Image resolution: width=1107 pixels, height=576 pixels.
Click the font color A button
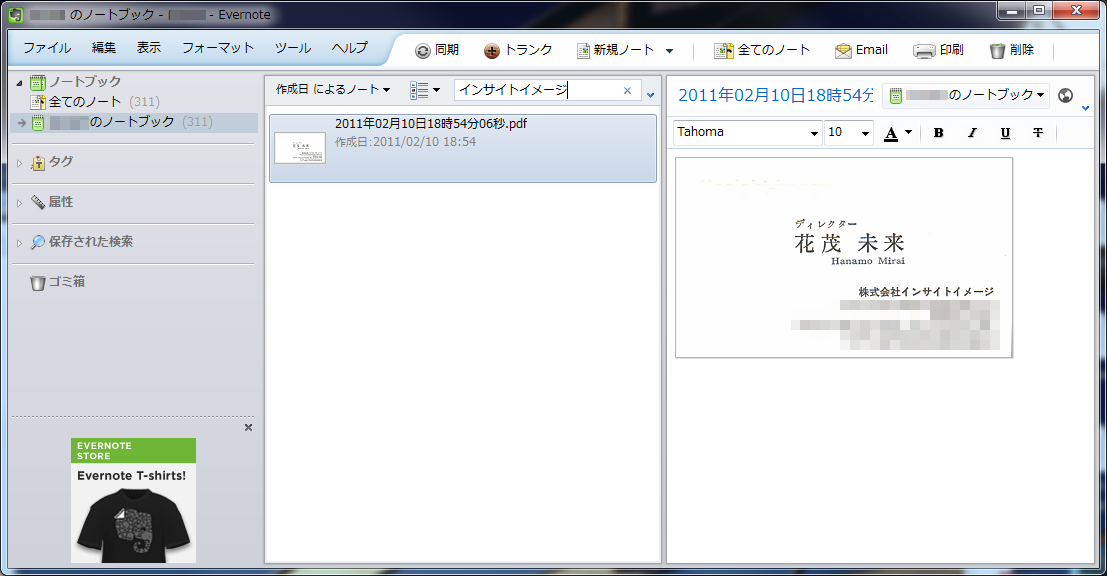pyautogui.click(x=891, y=133)
